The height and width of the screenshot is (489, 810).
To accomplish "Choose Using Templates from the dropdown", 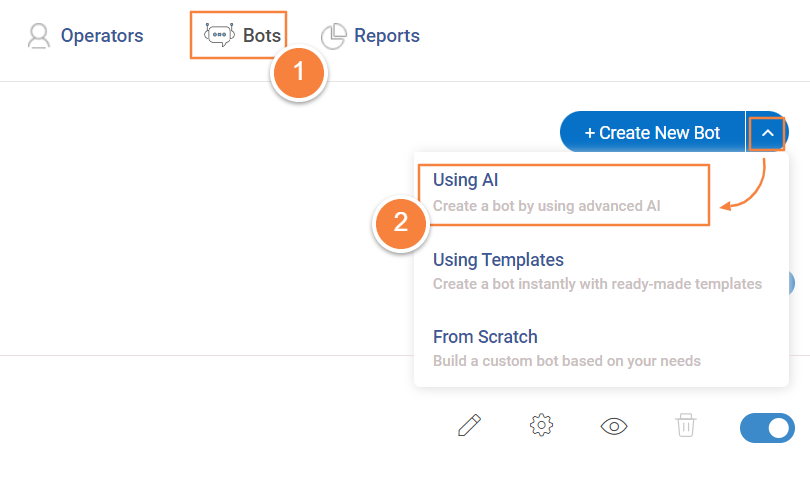I will (498, 260).
